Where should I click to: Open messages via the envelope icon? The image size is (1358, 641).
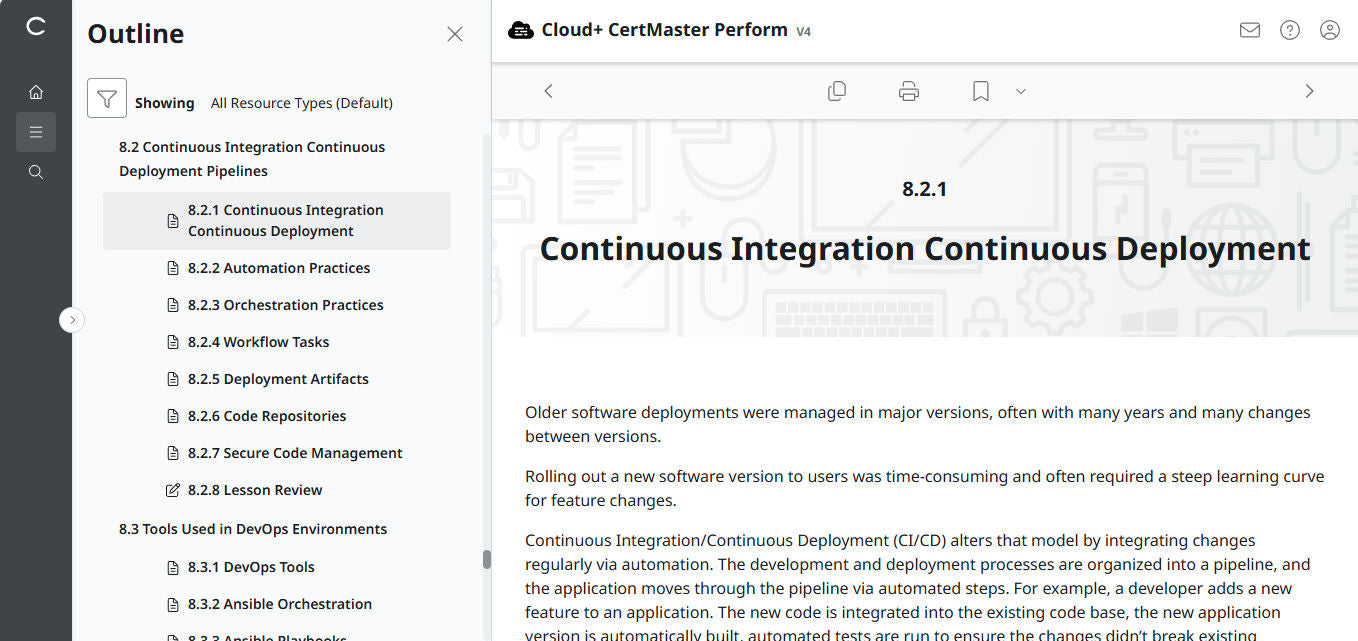pyautogui.click(x=1249, y=30)
